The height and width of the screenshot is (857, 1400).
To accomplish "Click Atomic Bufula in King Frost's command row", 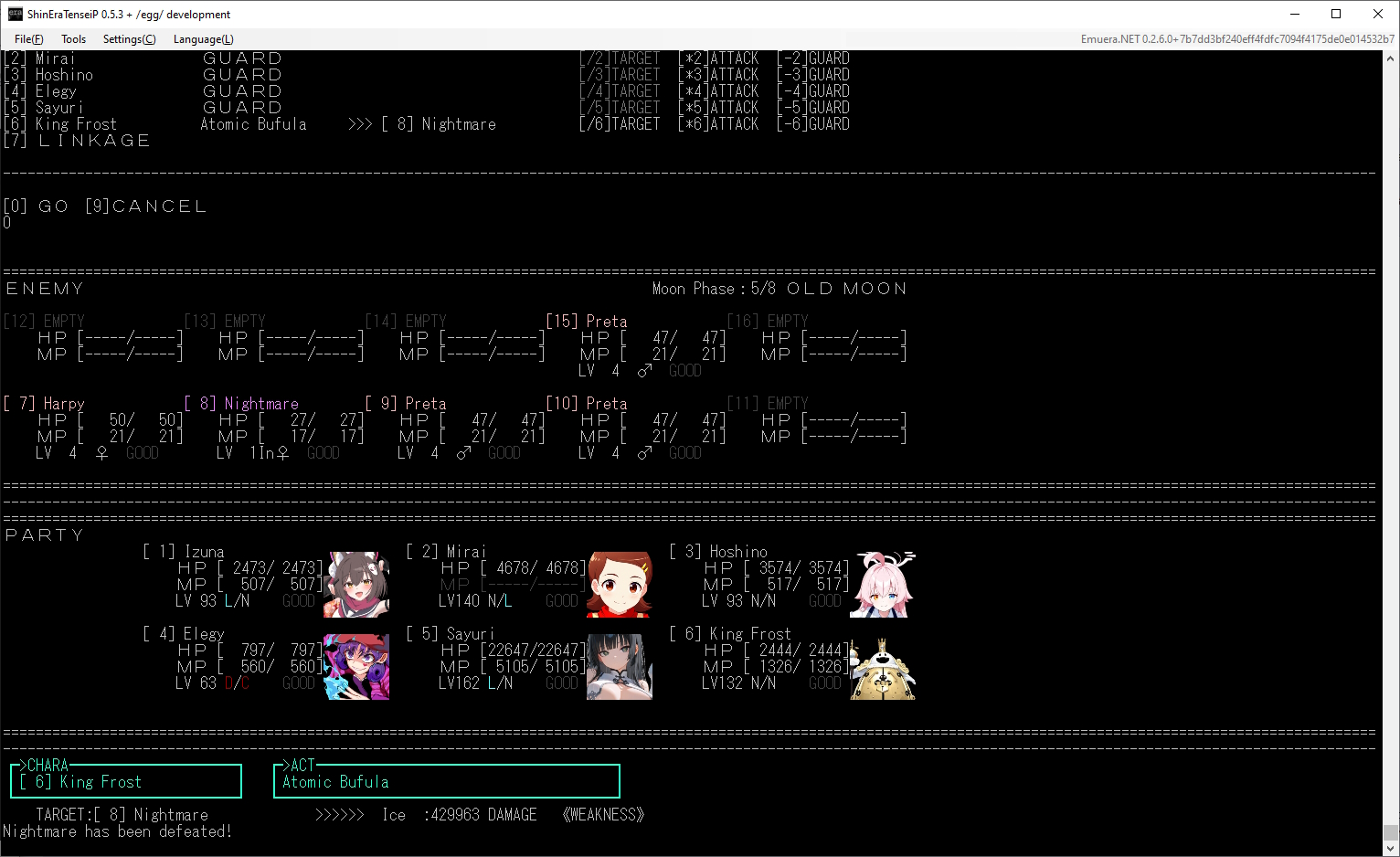I will (254, 124).
